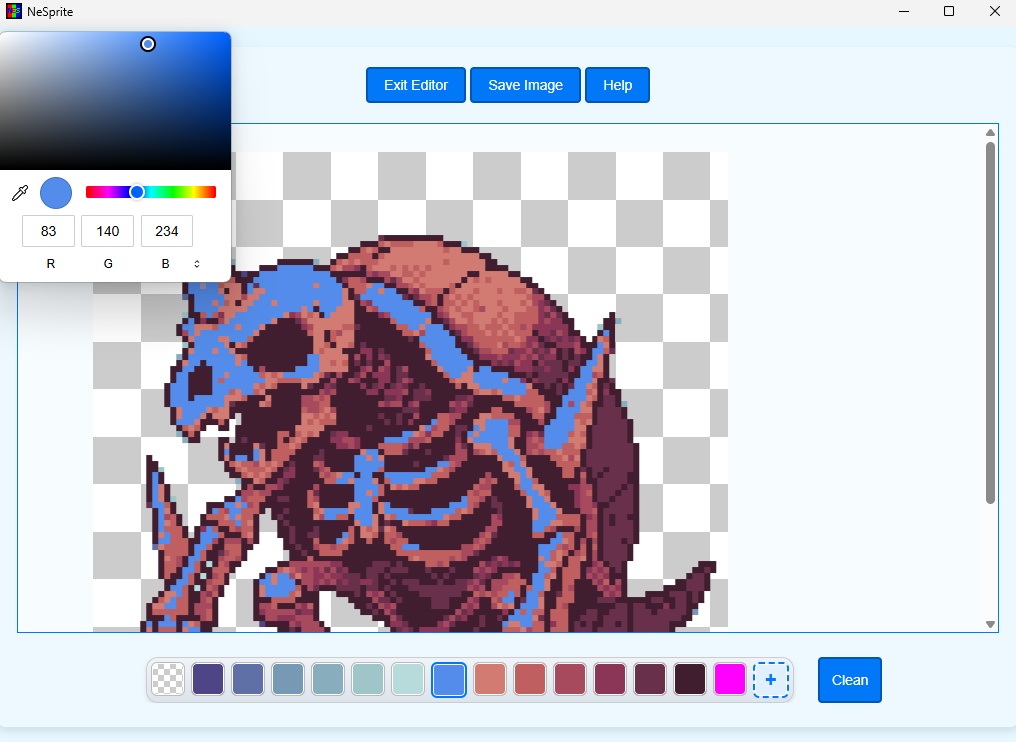The image size is (1016, 742).
Task: Click the G value field showing 140
Action: [108, 231]
